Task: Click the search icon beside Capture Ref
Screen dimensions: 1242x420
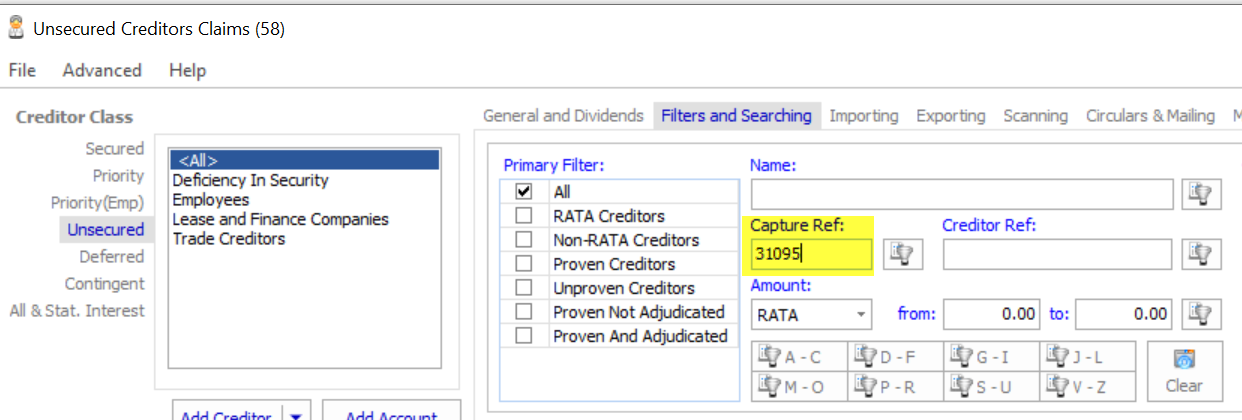Action: tap(903, 255)
